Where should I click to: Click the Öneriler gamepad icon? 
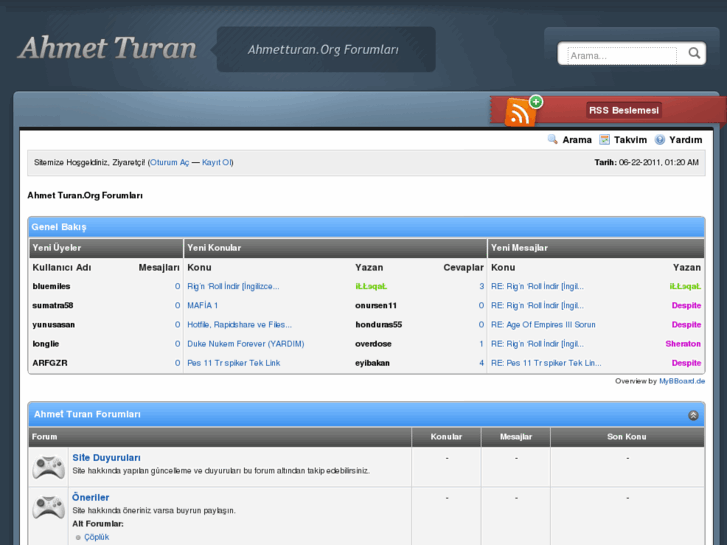click(49, 507)
